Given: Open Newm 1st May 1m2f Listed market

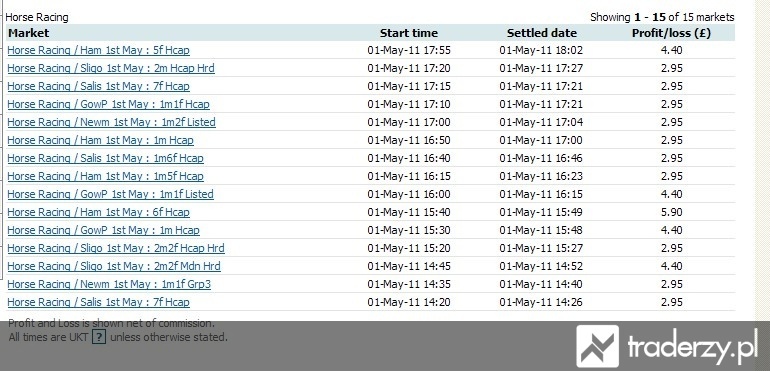Looking at the screenshot, I should [x=111, y=122].
